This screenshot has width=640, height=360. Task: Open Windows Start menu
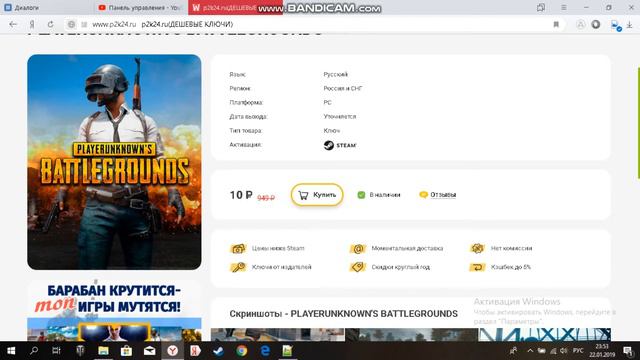[x=11, y=351]
